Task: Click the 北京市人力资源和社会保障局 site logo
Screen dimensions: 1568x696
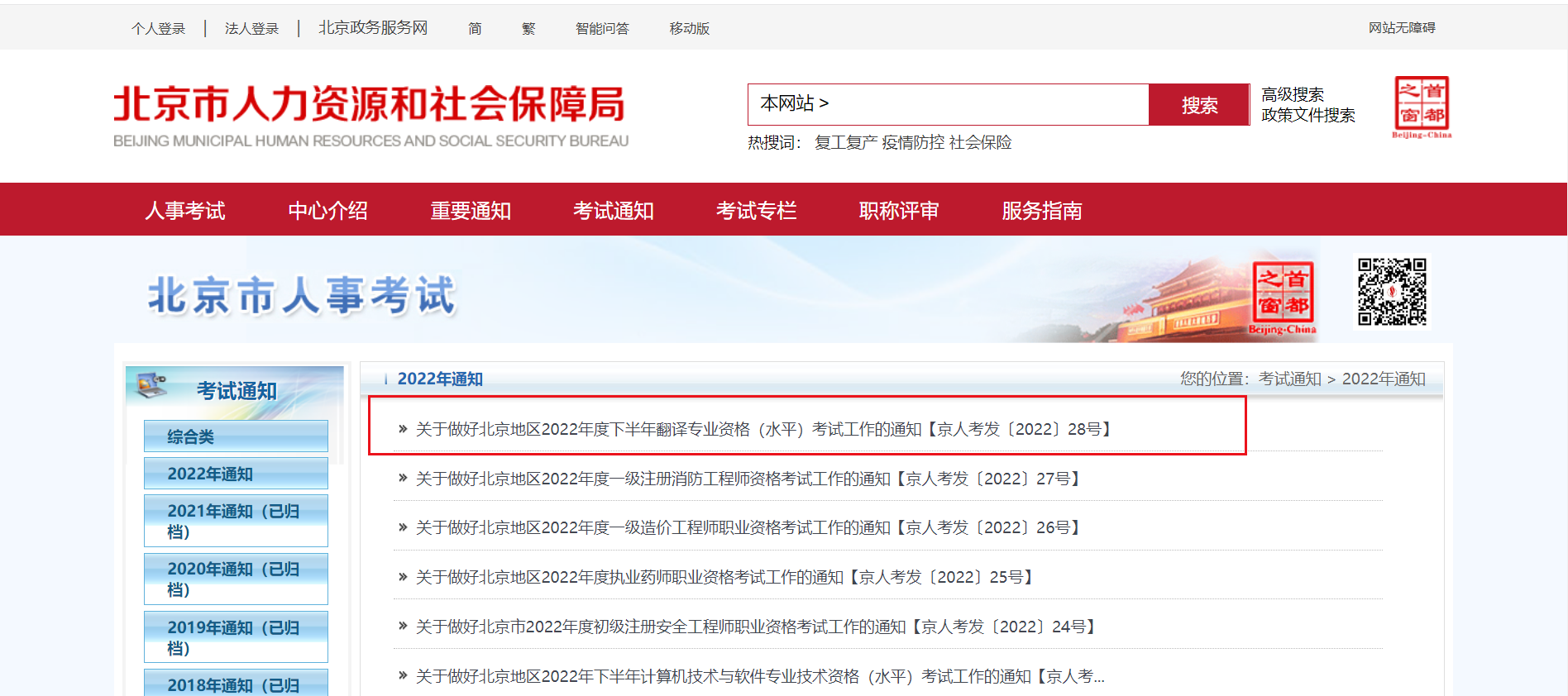Action: click(x=370, y=116)
